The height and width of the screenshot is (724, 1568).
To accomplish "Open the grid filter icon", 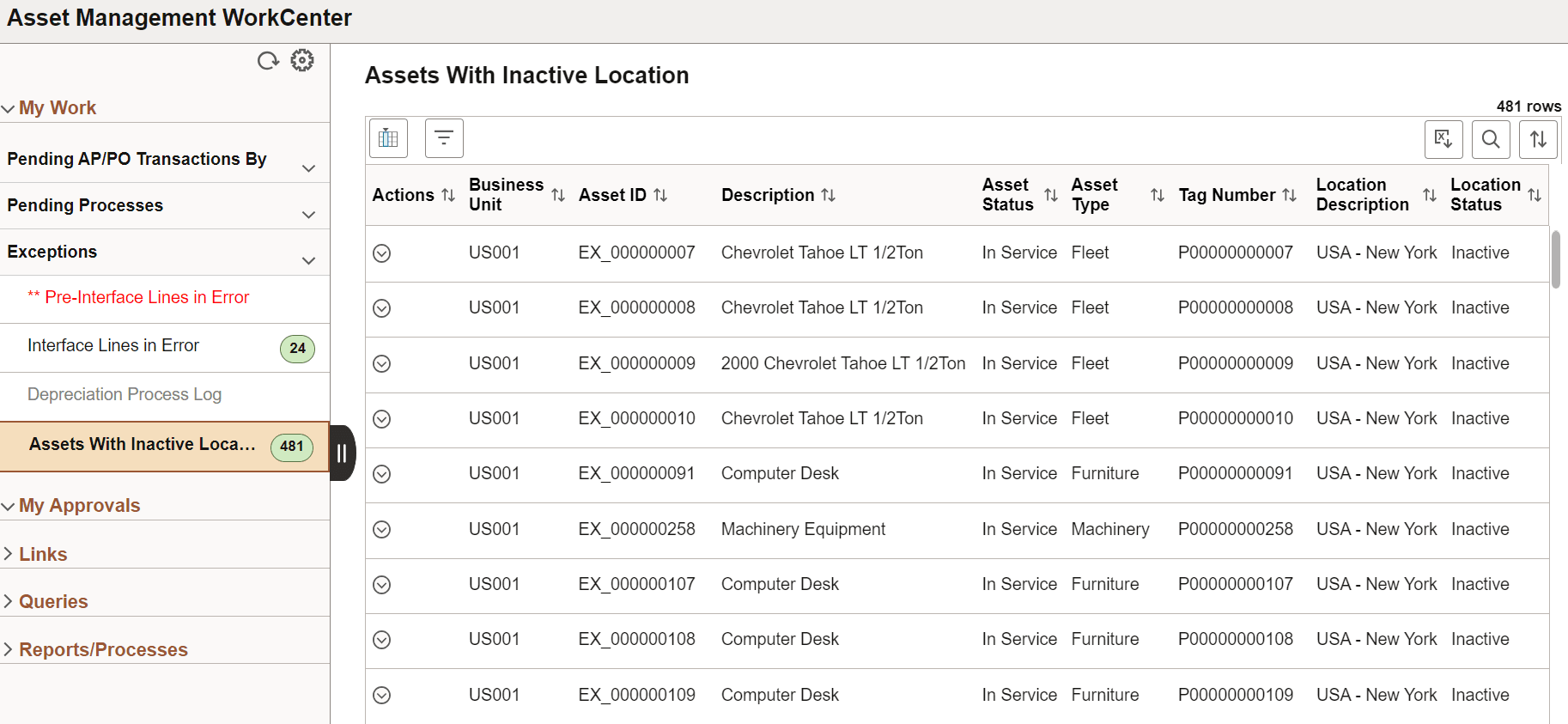I will 444,138.
